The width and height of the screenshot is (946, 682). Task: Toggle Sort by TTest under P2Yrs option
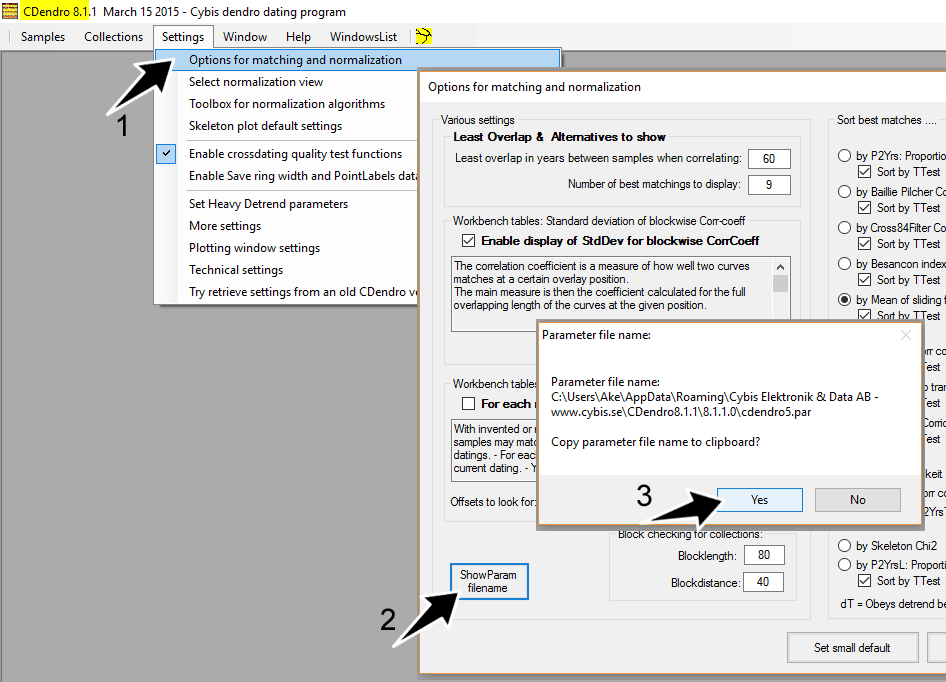[865, 172]
